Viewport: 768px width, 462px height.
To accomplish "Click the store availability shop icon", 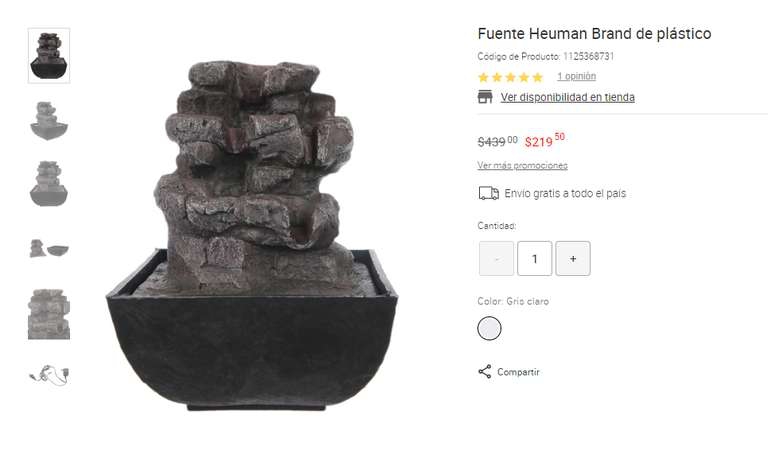I will (485, 97).
